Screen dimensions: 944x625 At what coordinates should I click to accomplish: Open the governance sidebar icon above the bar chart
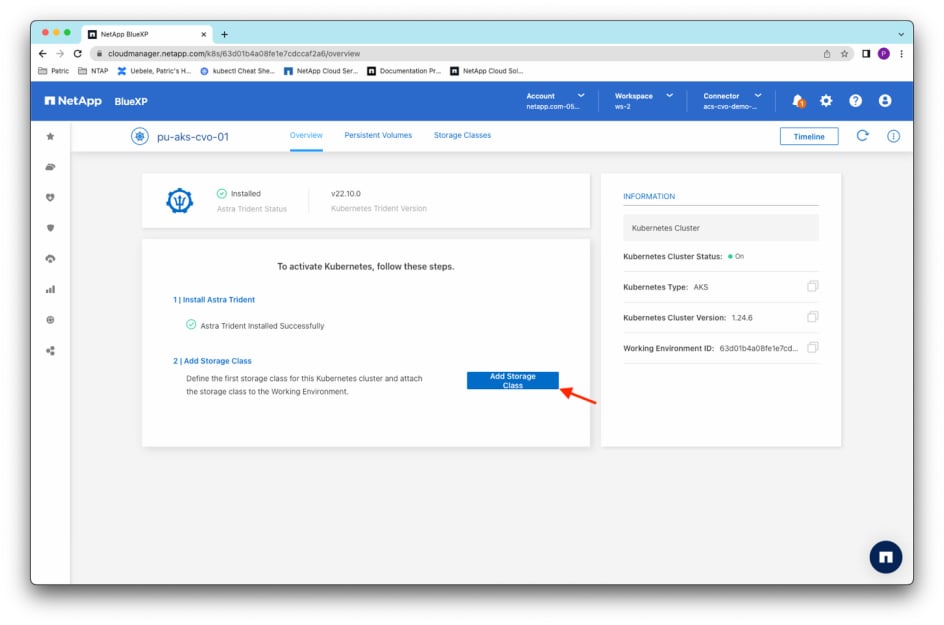(51, 259)
